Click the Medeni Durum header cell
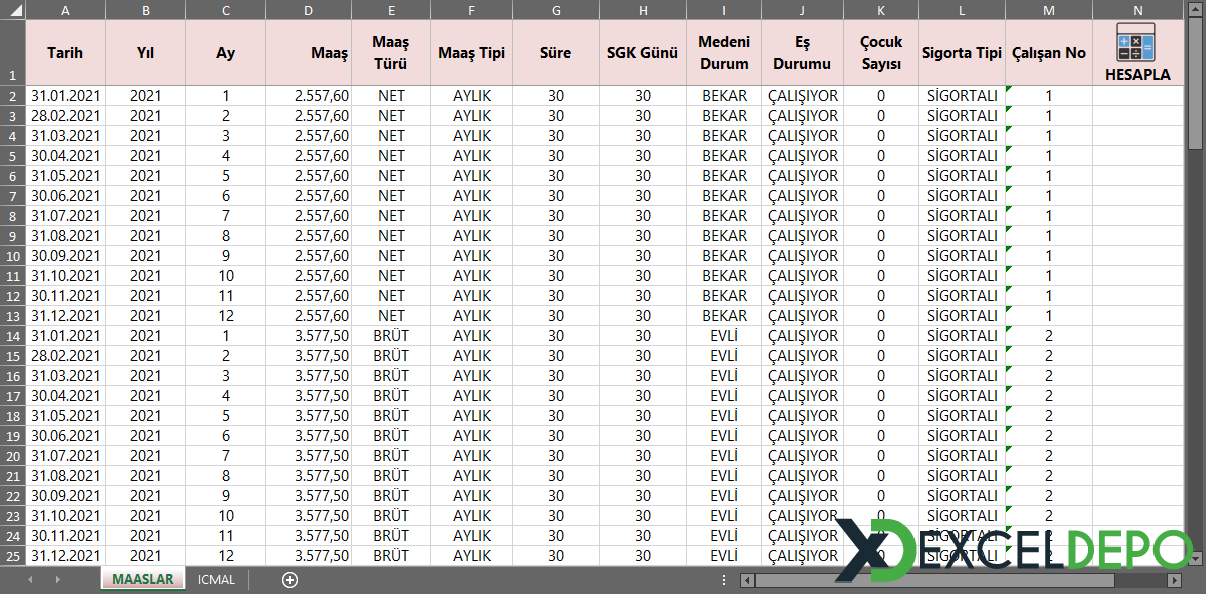The height and width of the screenshot is (594, 1206). pos(724,52)
